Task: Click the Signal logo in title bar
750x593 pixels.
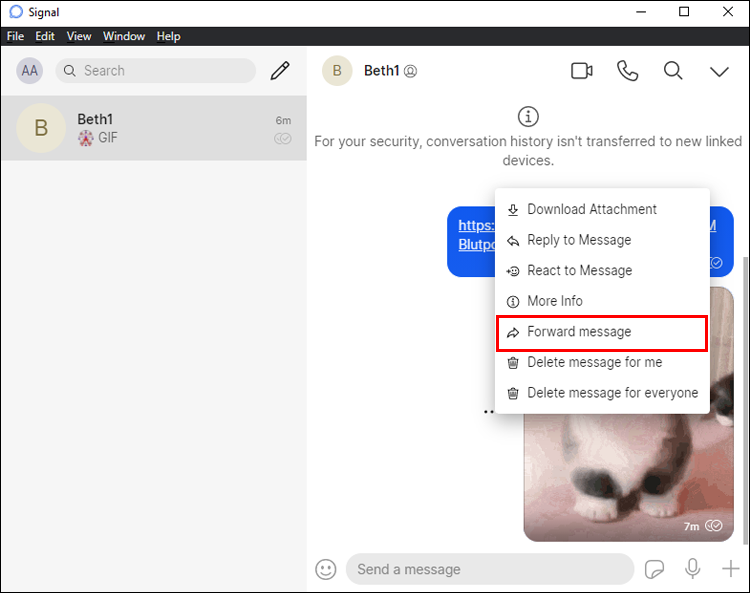Action: 16,12
